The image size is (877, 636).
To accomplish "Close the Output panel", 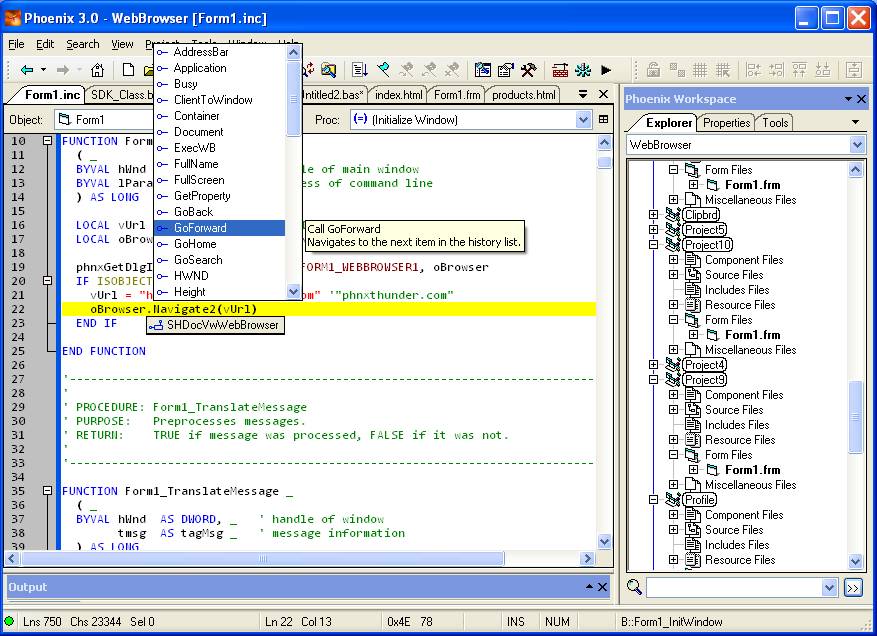I will coord(602,587).
